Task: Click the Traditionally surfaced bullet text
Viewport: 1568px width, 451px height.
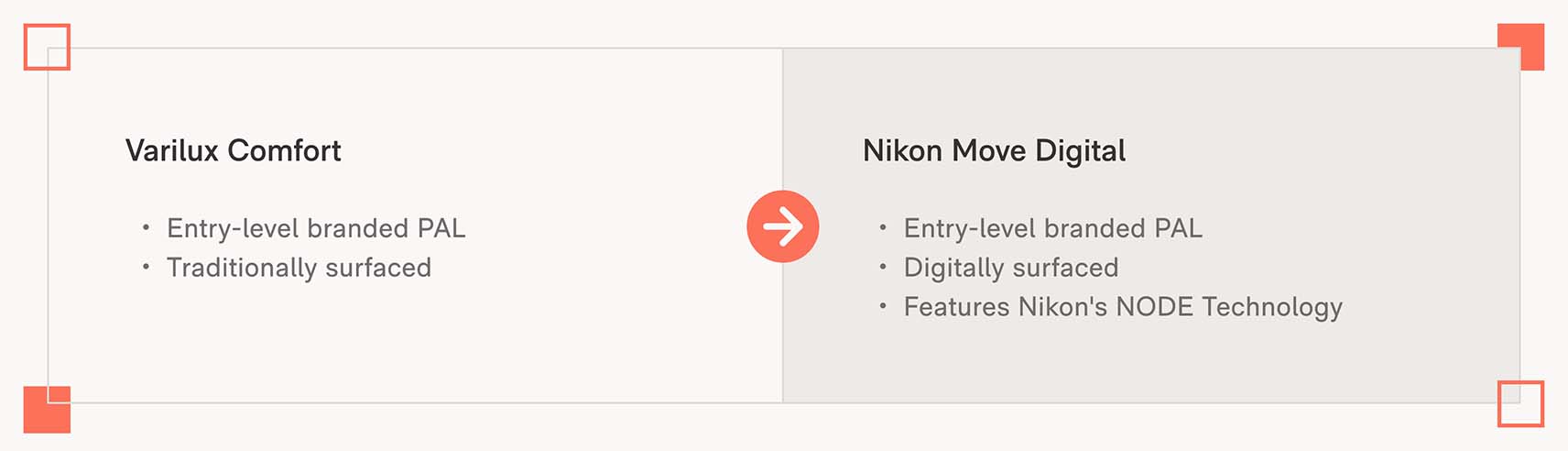Action: click(x=299, y=268)
